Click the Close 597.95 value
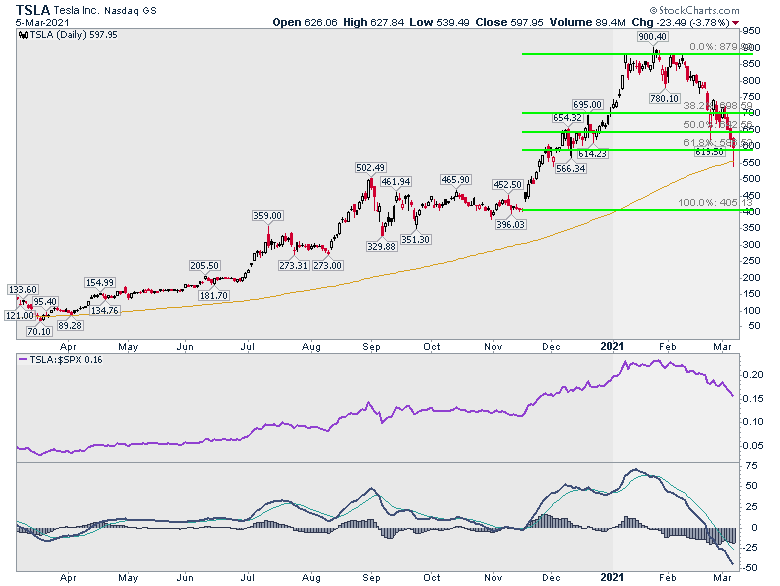Screen dimensions: 780x586 509,22
